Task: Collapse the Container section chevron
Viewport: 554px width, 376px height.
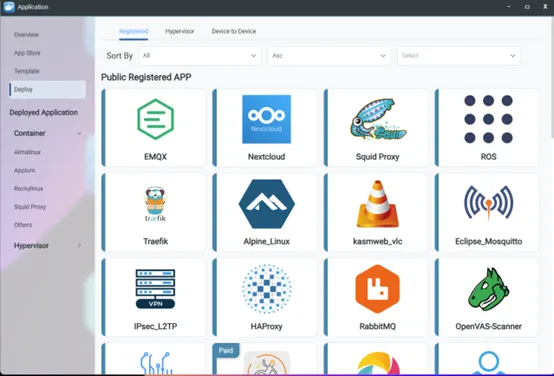Action: click(x=79, y=133)
